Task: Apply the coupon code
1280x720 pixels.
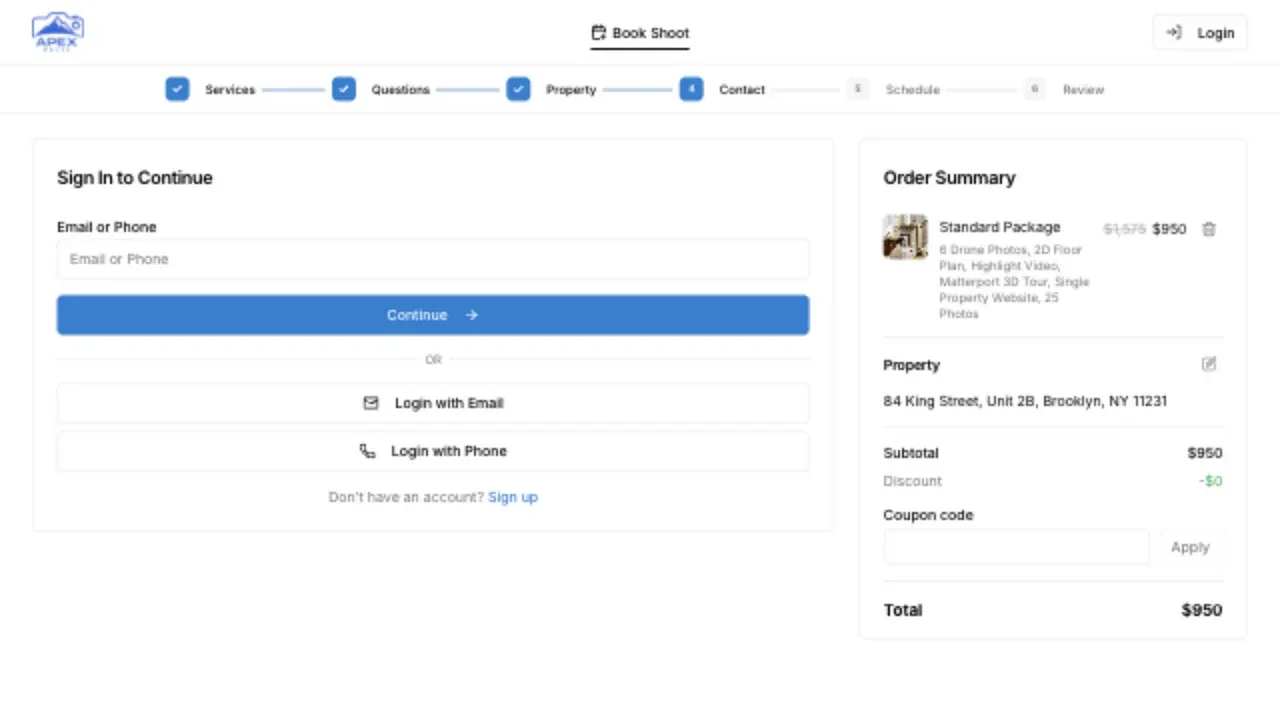Action: point(1190,547)
